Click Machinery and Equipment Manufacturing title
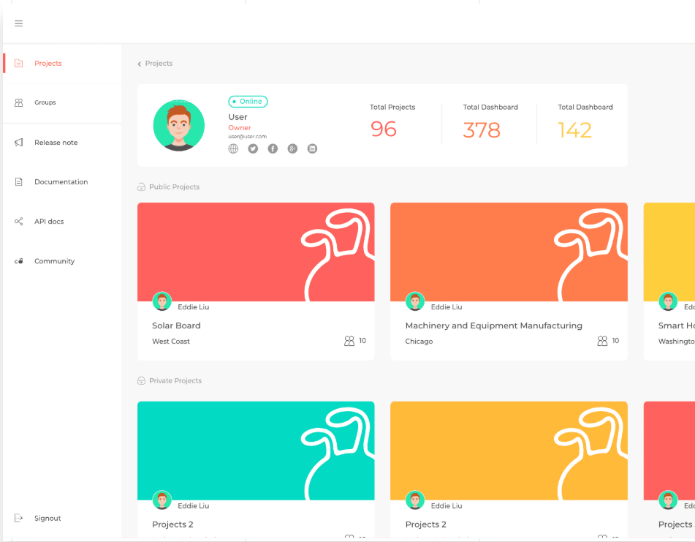This screenshot has width=695, height=542. 494,326
